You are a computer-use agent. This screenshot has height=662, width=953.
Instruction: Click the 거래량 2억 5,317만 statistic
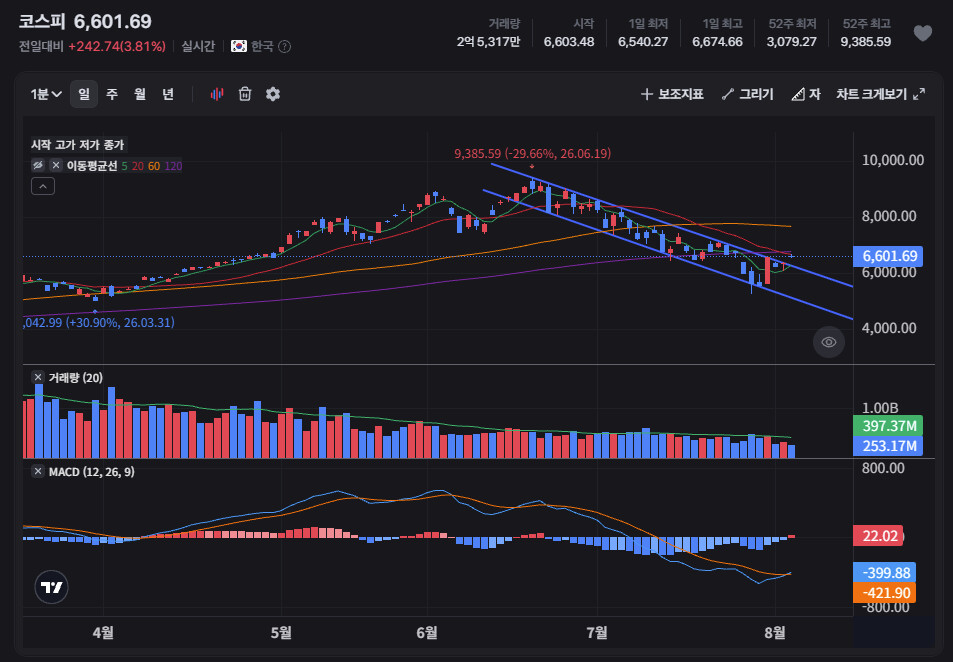point(489,33)
